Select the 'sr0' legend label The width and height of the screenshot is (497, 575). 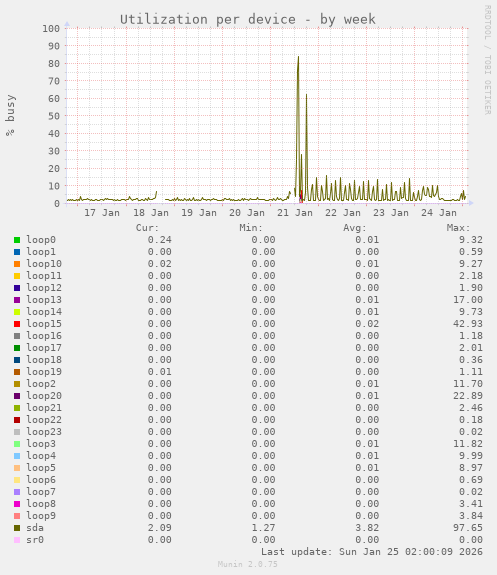click(x=35, y=540)
